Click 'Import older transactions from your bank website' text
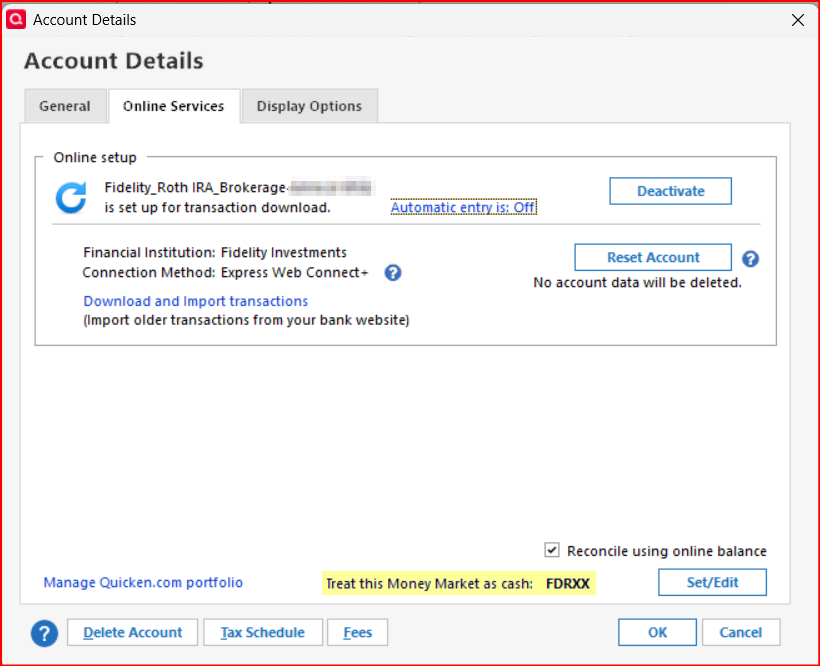 pyautogui.click(x=246, y=320)
